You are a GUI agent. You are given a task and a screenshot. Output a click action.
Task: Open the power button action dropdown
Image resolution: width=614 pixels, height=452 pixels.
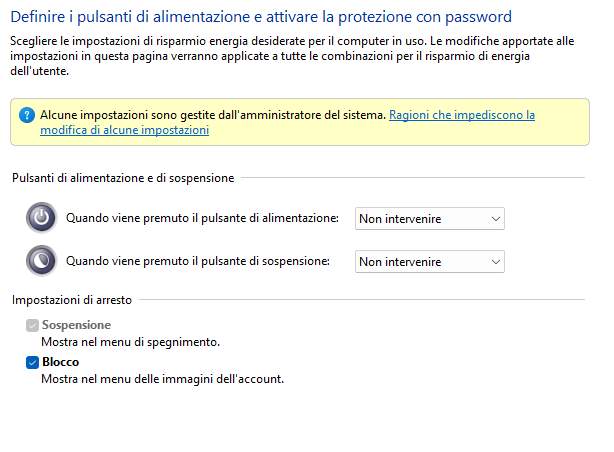point(430,219)
